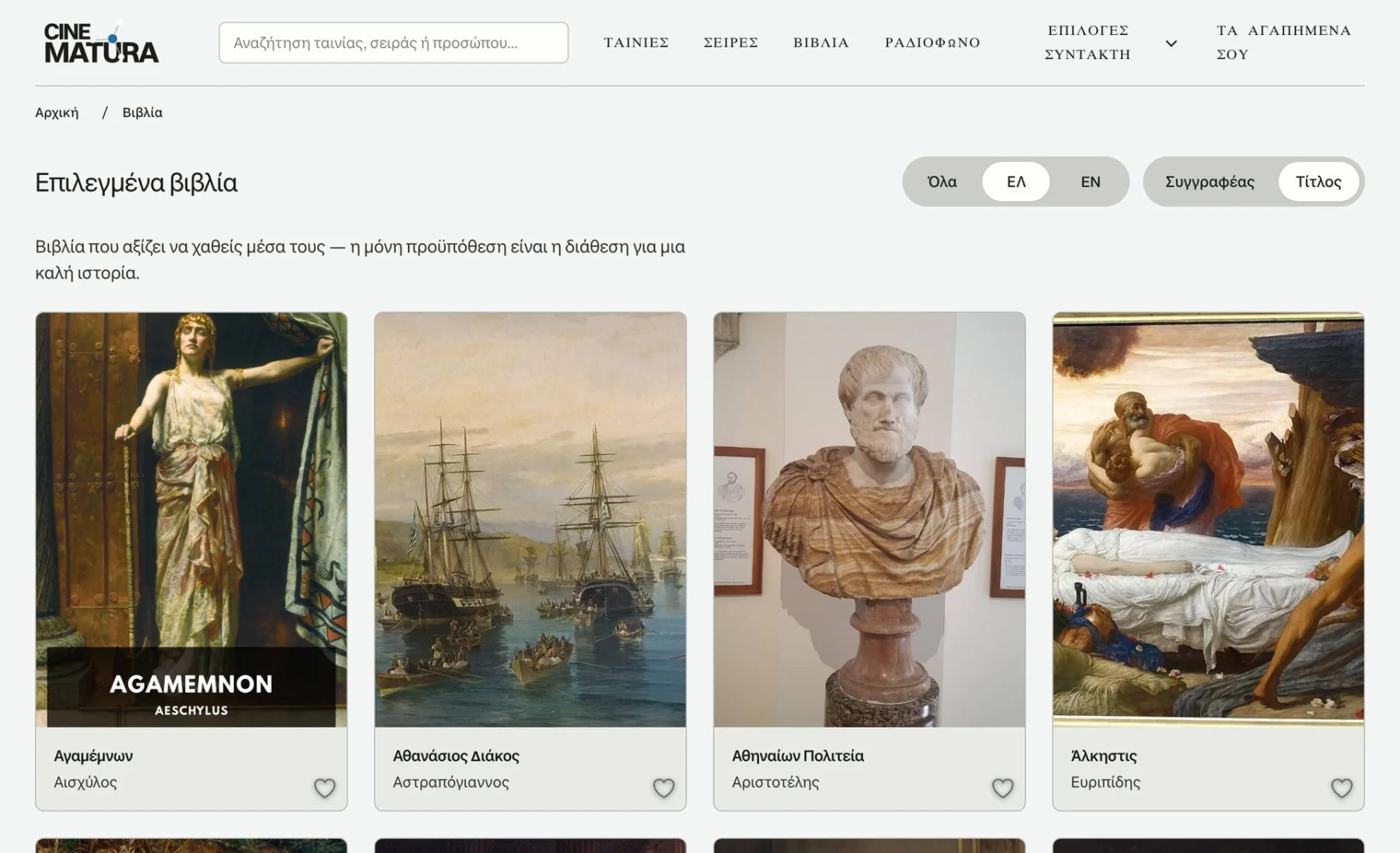Open Επιλογές Συντάκτη menu label

pyautogui.click(x=1087, y=42)
